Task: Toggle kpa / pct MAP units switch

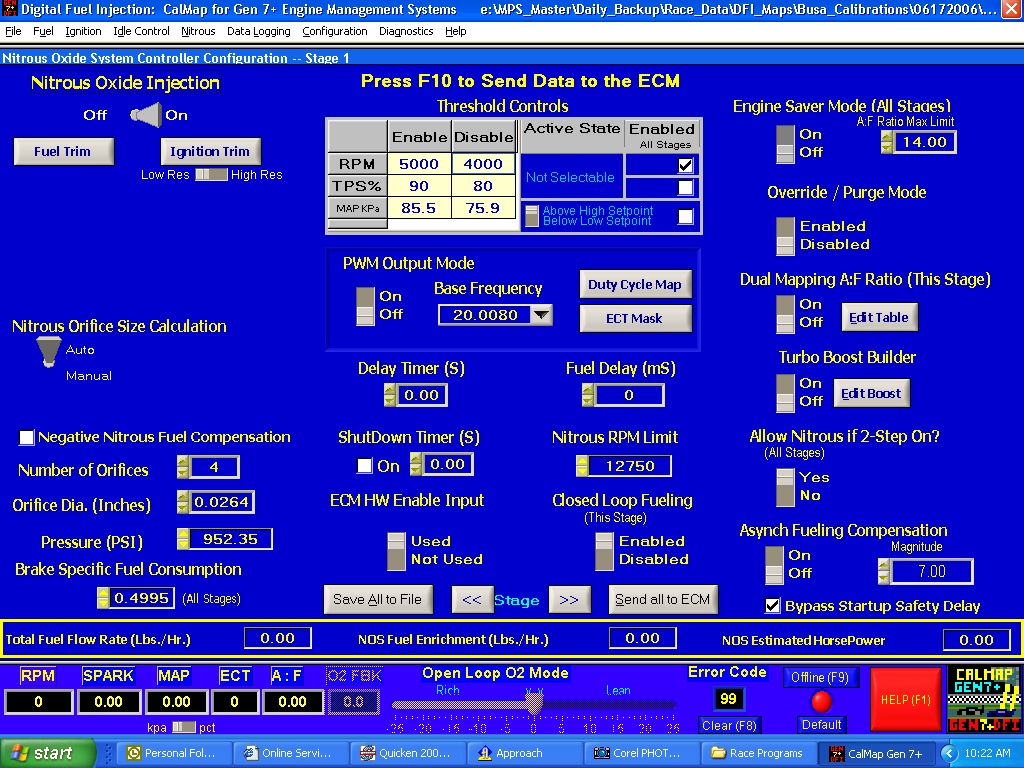Action: coord(184,727)
